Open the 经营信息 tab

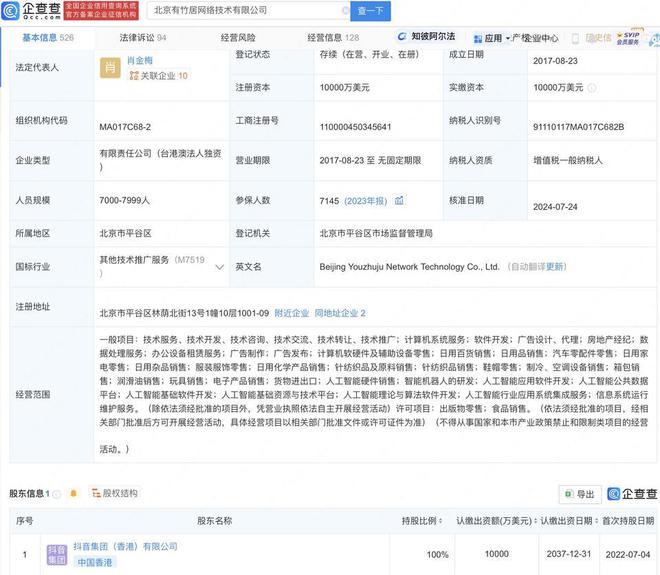[333, 38]
